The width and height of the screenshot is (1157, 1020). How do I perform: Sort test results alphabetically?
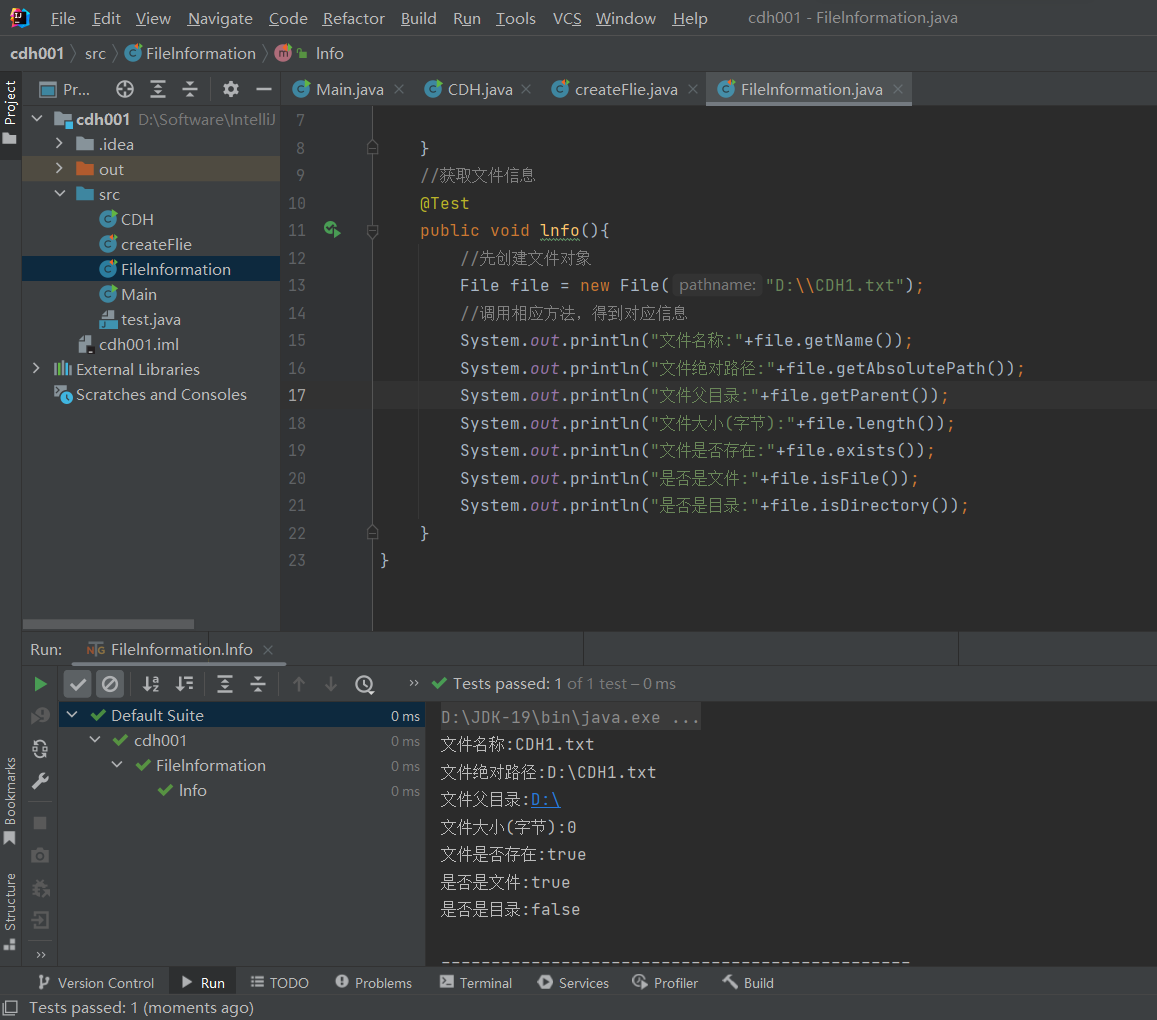pyautogui.click(x=151, y=684)
